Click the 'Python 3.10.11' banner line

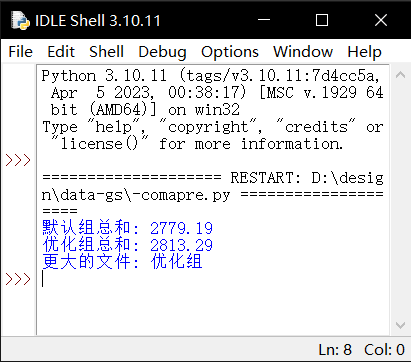211,76
